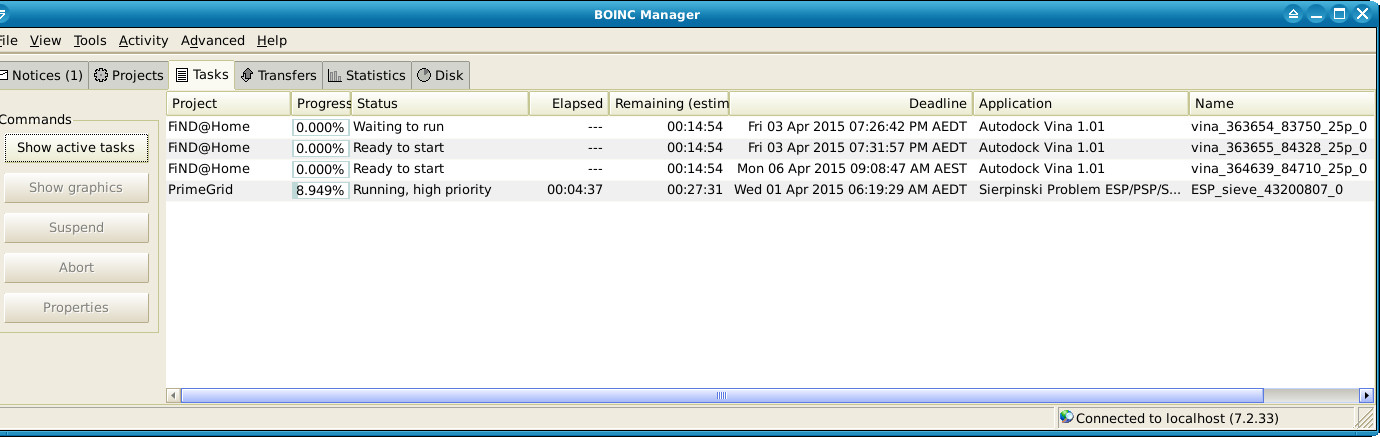Screen dimensions: 1380x437
Task: Click the Show graphics button
Action: 76,188
